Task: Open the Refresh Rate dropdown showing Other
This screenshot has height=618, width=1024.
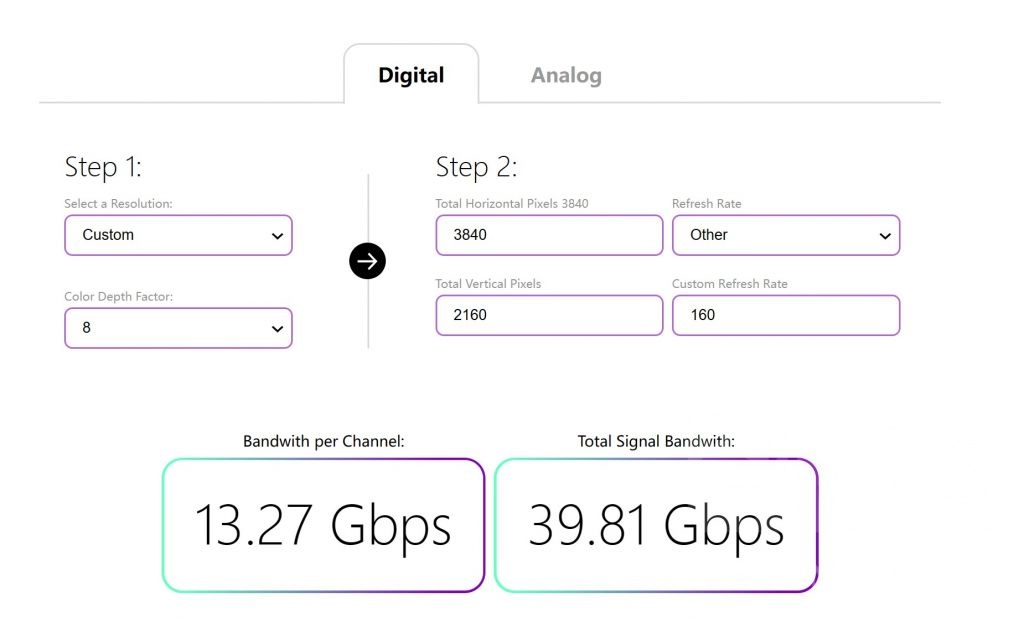Action: [x=785, y=235]
